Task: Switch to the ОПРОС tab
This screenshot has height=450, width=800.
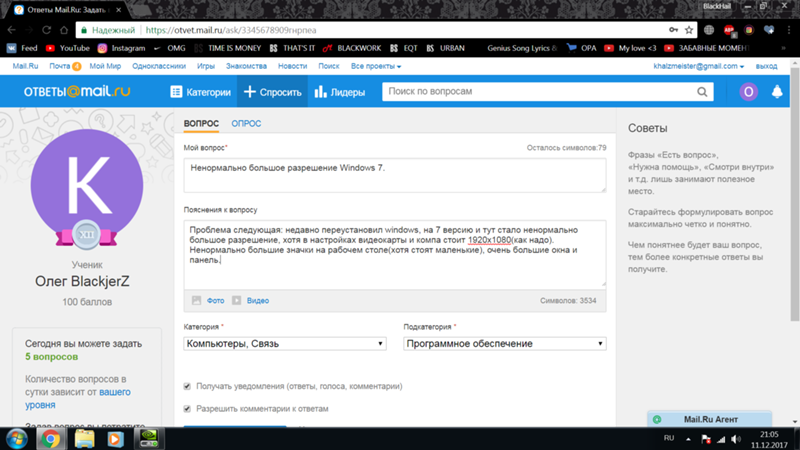Action: tap(246, 123)
